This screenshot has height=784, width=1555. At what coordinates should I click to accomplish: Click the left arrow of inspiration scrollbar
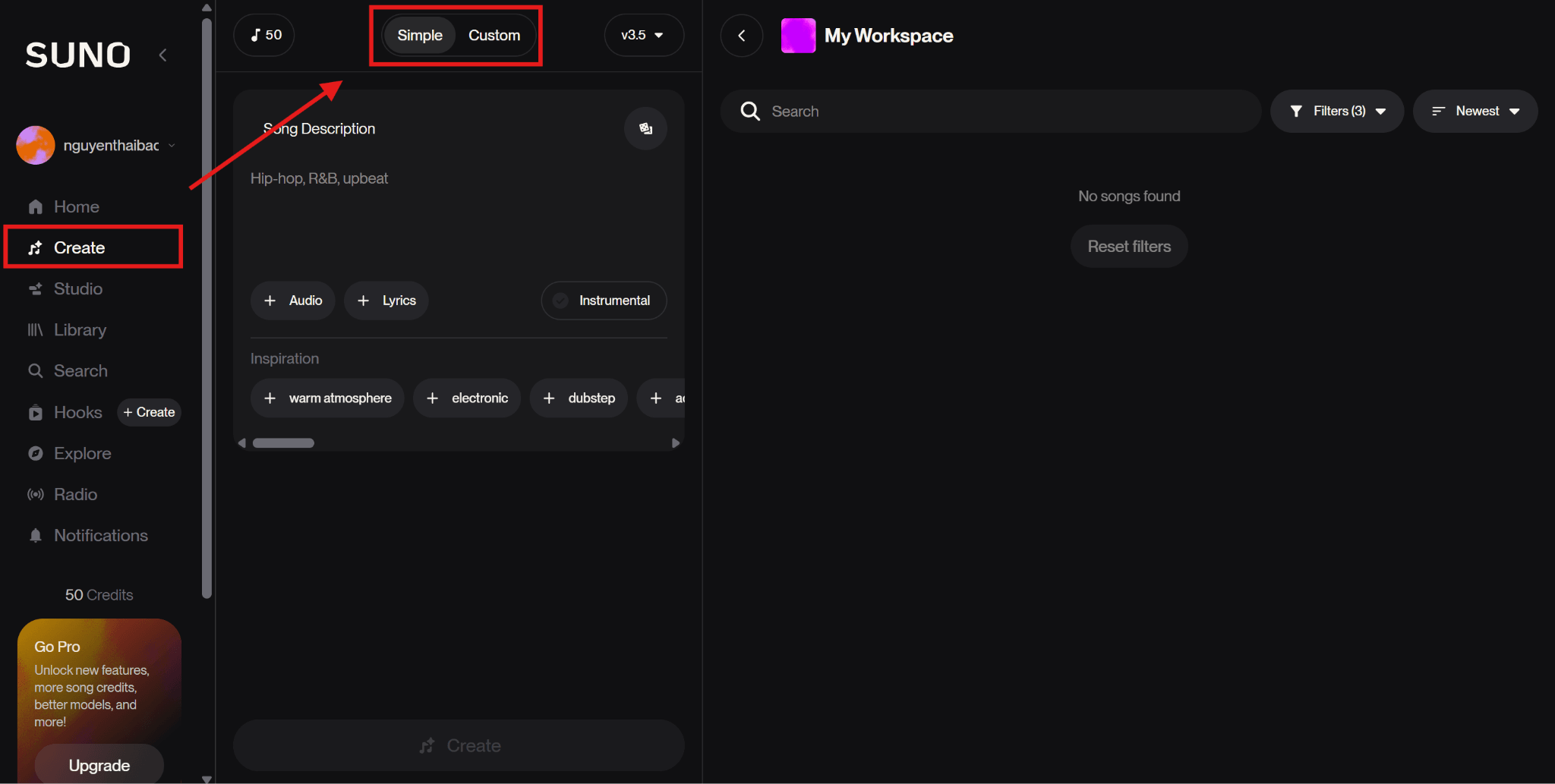click(241, 443)
